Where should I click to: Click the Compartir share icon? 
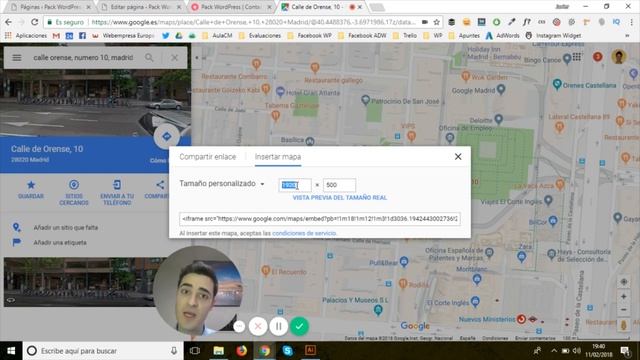click(x=160, y=185)
